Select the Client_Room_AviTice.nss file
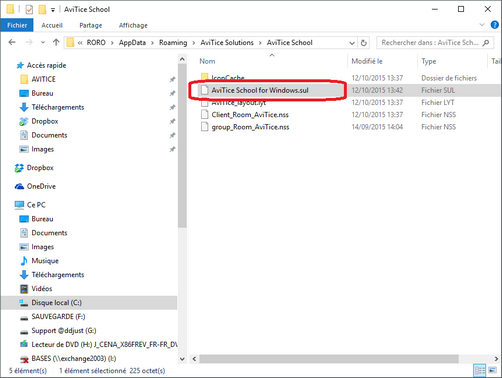The image size is (502, 378). click(x=250, y=115)
